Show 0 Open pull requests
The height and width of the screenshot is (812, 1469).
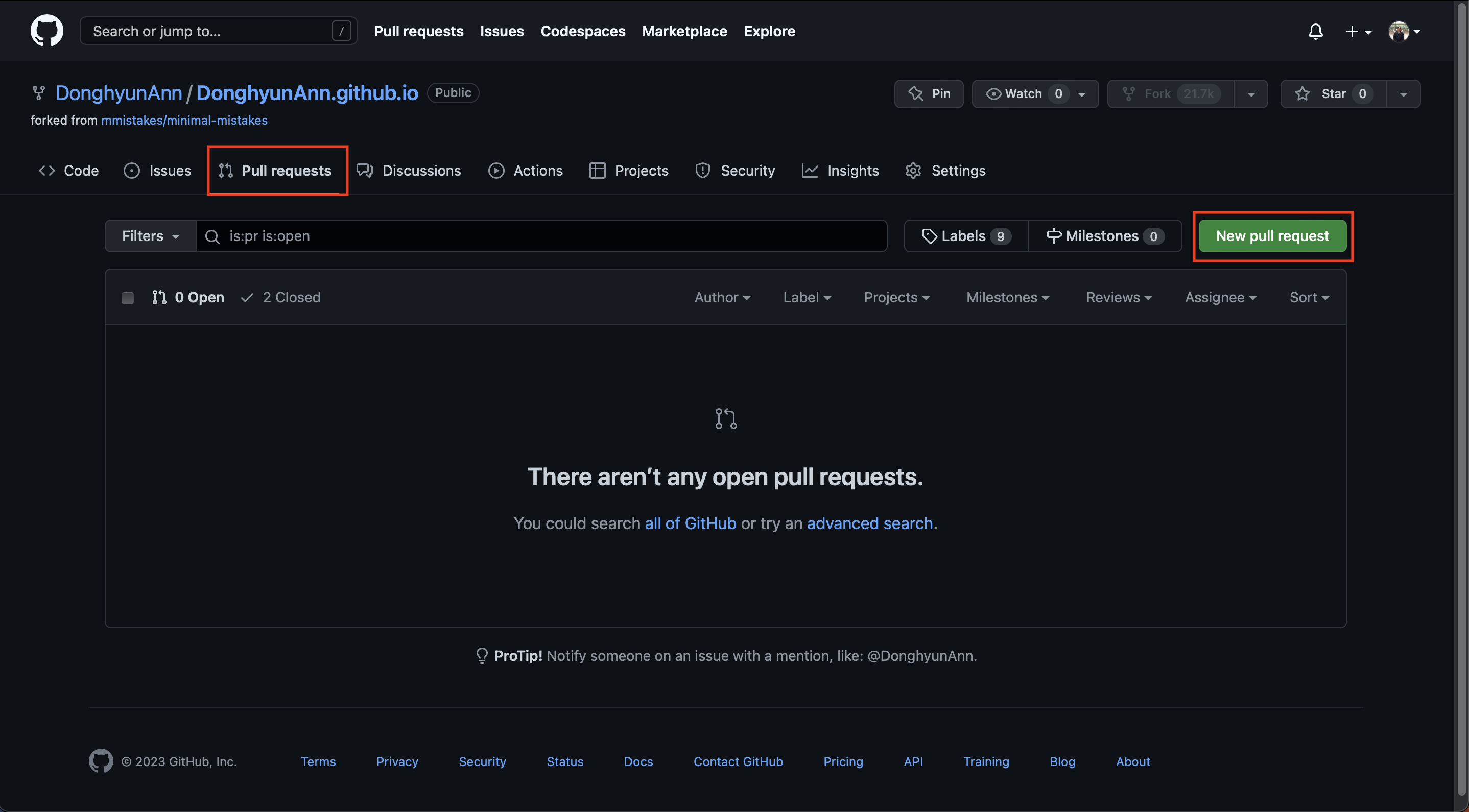188,297
